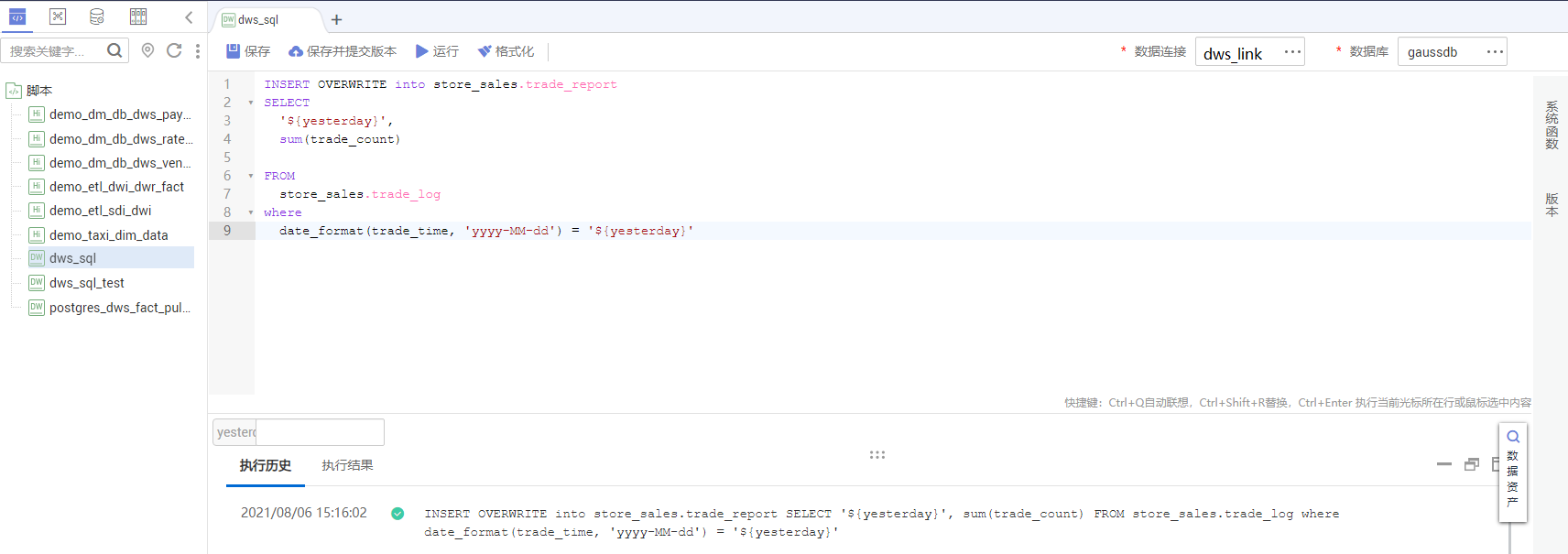Restore the bottom panel window size
Image resolution: width=1568 pixels, height=554 pixels.
(1472, 464)
